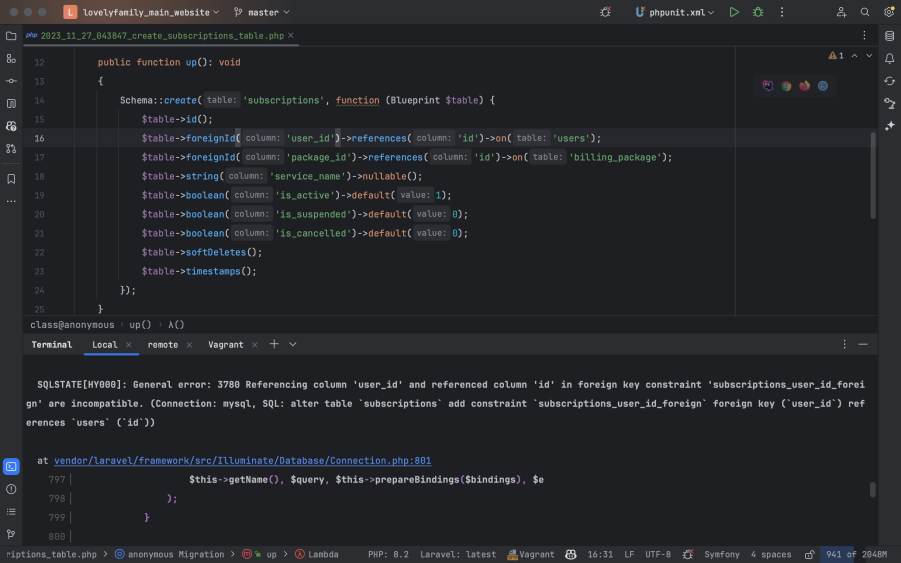
Task: Change 4 spaces indentation setting
Action: (771, 555)
